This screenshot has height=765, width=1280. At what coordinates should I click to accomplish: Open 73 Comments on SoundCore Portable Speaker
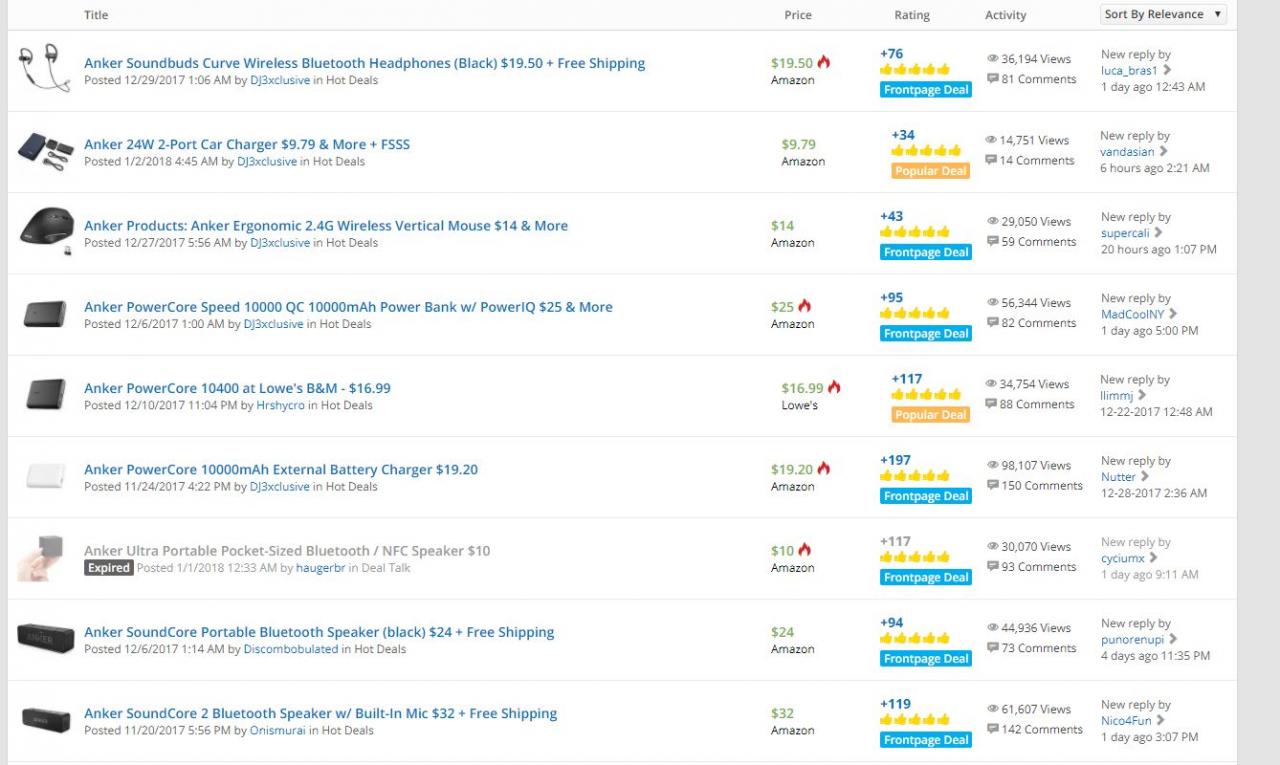tap(1037, 648)
